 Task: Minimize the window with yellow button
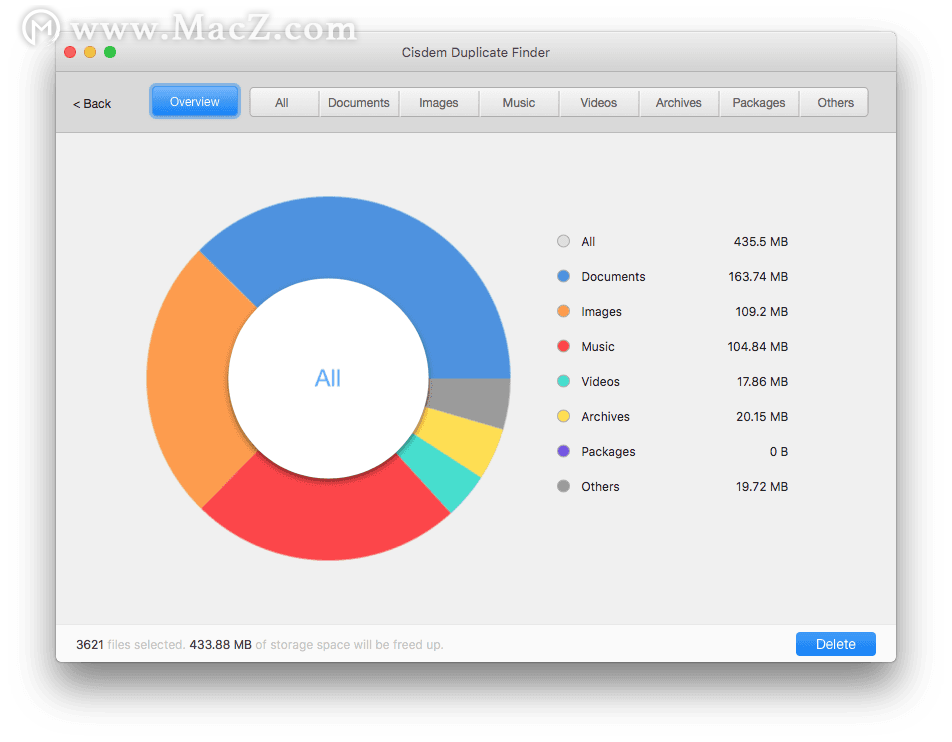pos(90,52)
